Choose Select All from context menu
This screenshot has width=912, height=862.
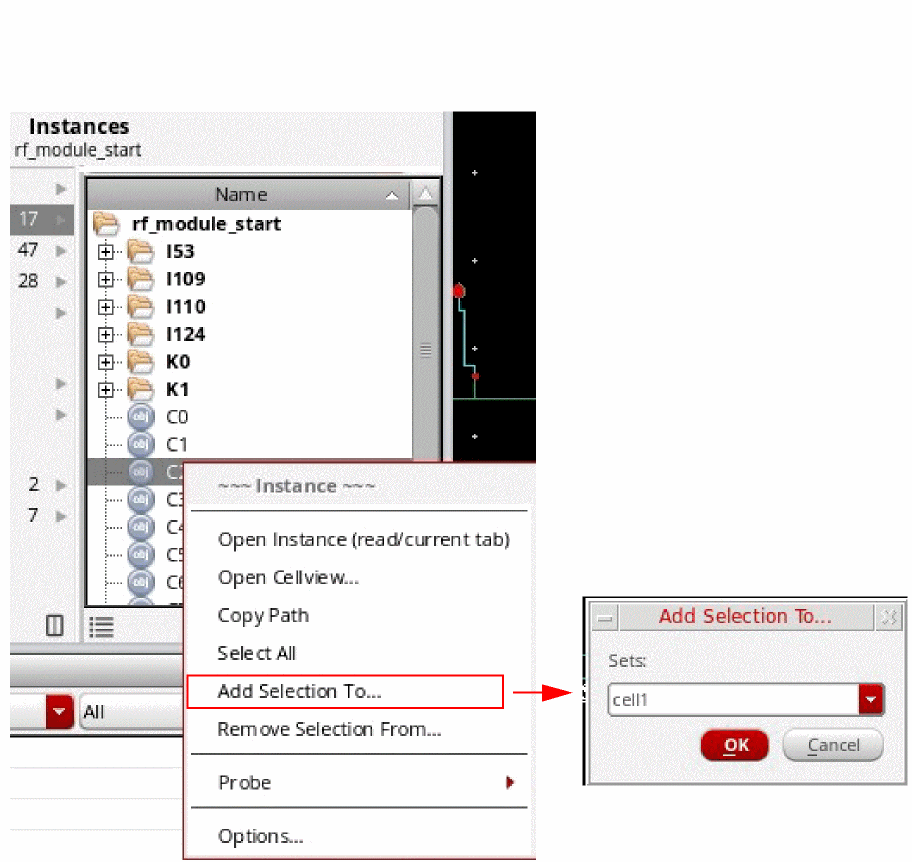coord(256,653)
